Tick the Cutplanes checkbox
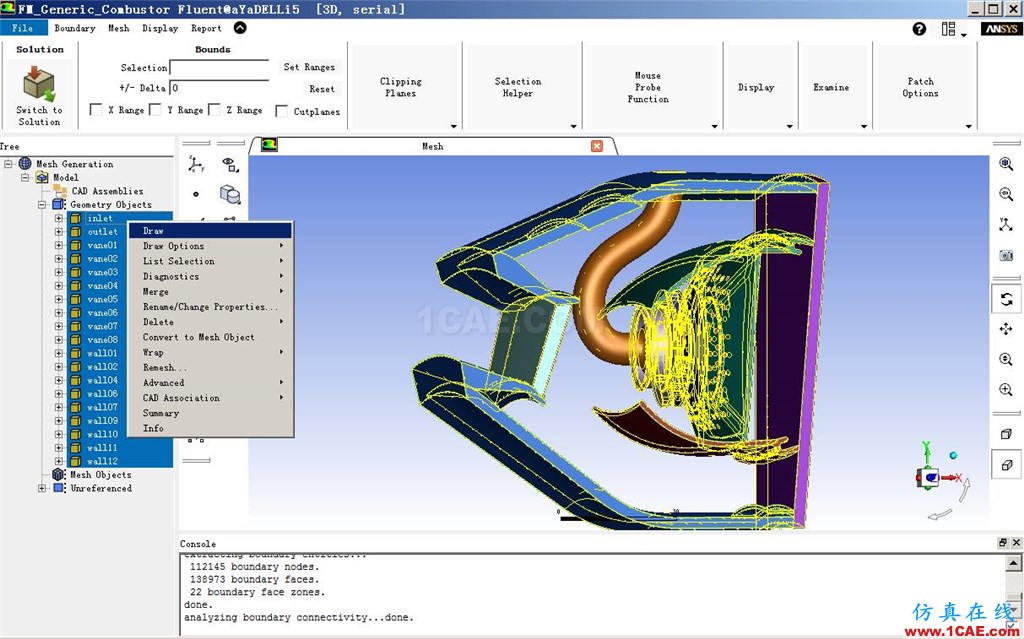This screenshot has height=639, width=1024. pos(281,111)
